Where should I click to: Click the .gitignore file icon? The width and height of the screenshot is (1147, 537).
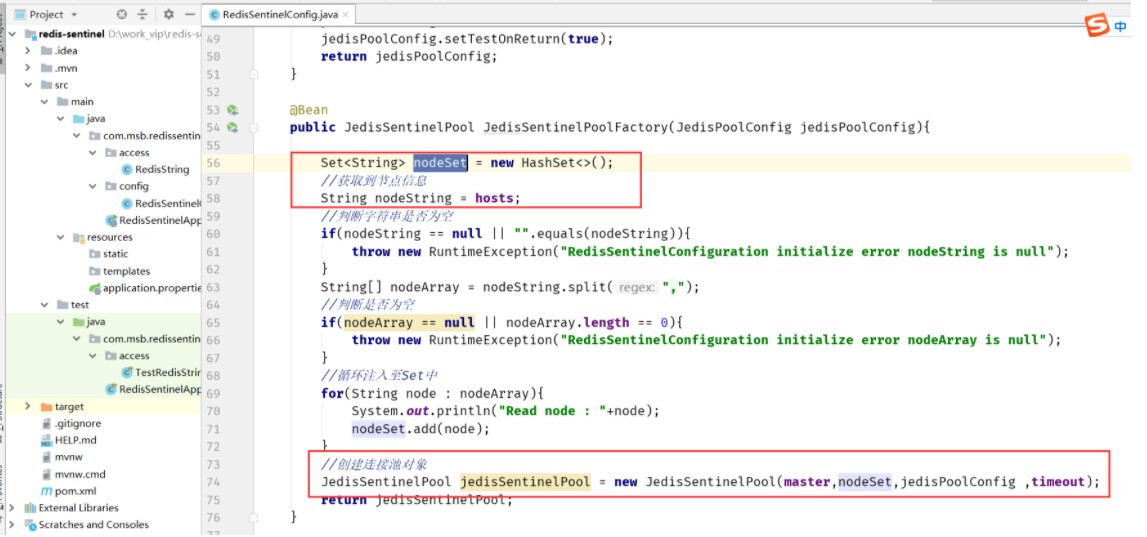[47, 424]
